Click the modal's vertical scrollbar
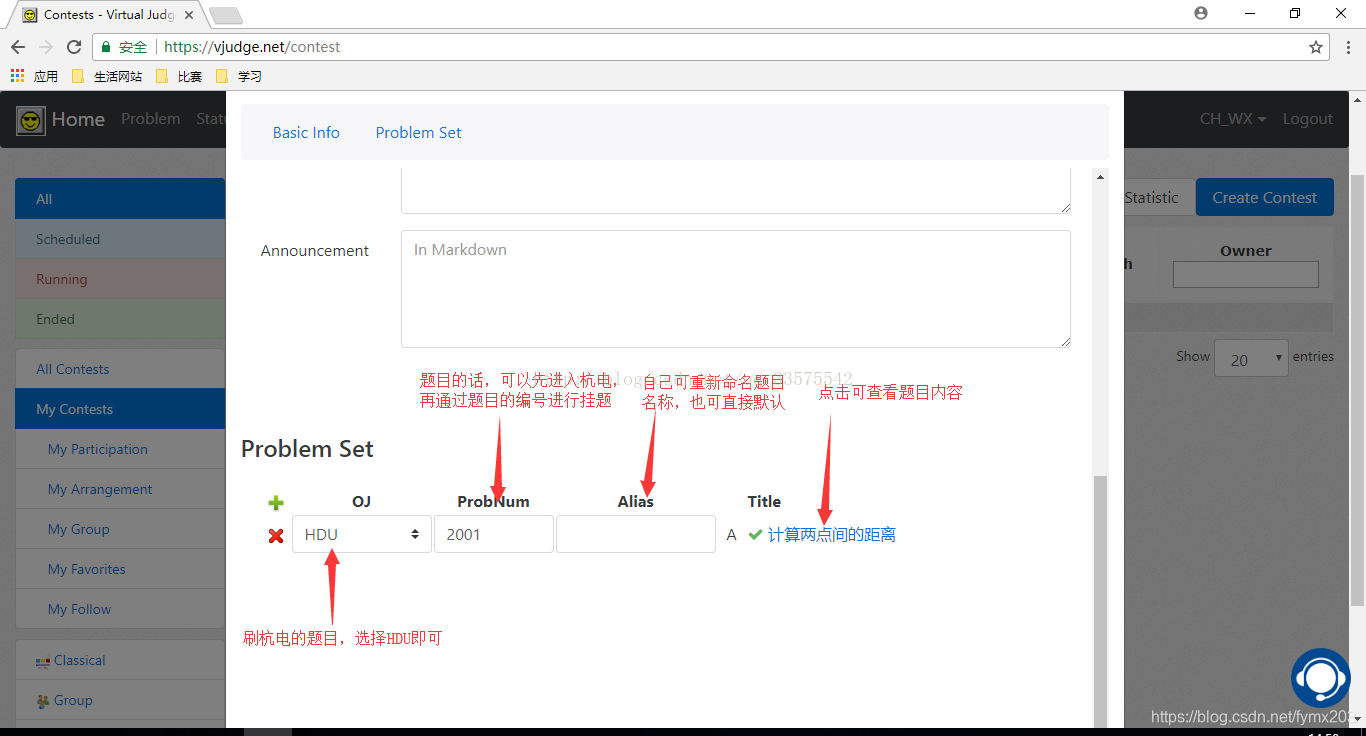This screenshot has width=1366, height=736. pos(1101,600)
